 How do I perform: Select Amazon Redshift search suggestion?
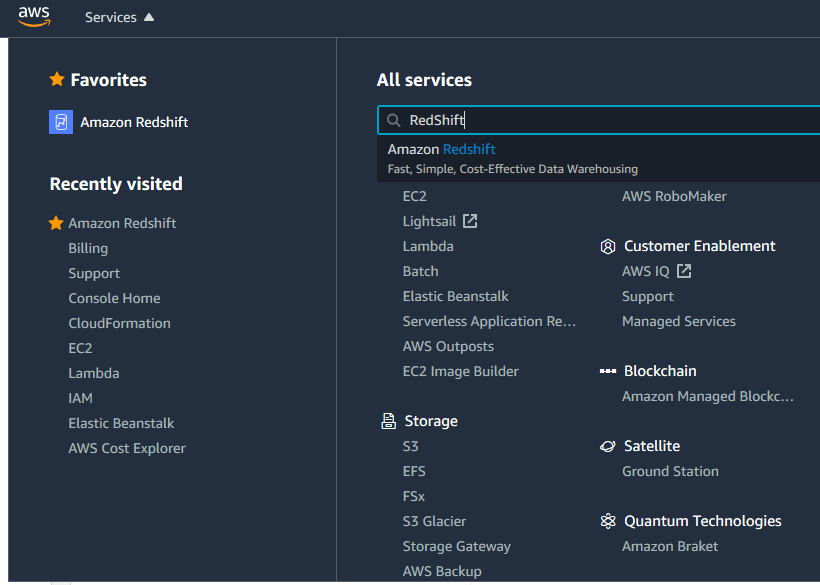pyautogui.click(x=598, y=159)
